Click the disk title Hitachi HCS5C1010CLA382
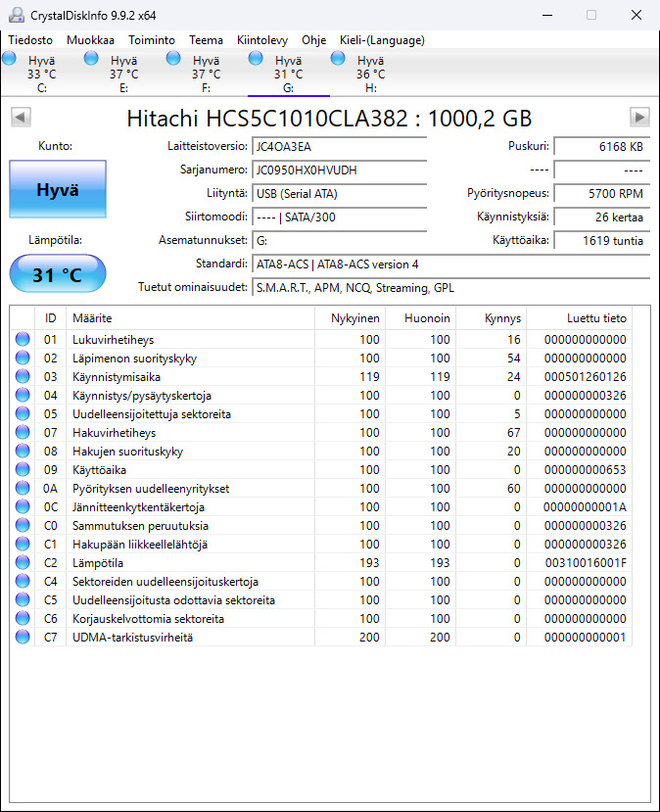660x812 pixels. (x=329, y=118)
